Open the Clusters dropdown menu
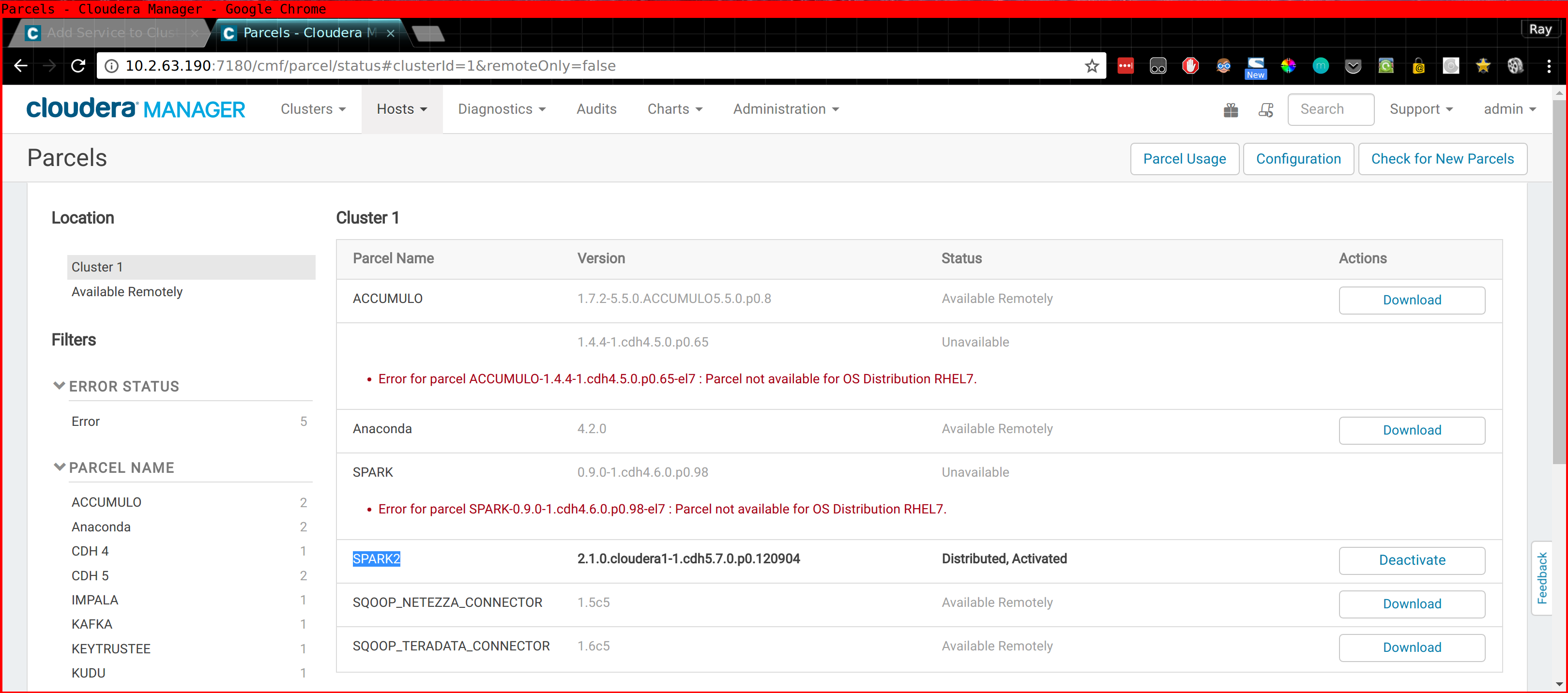This screenshot has width=1568, height=693. (x=313, y=109)
